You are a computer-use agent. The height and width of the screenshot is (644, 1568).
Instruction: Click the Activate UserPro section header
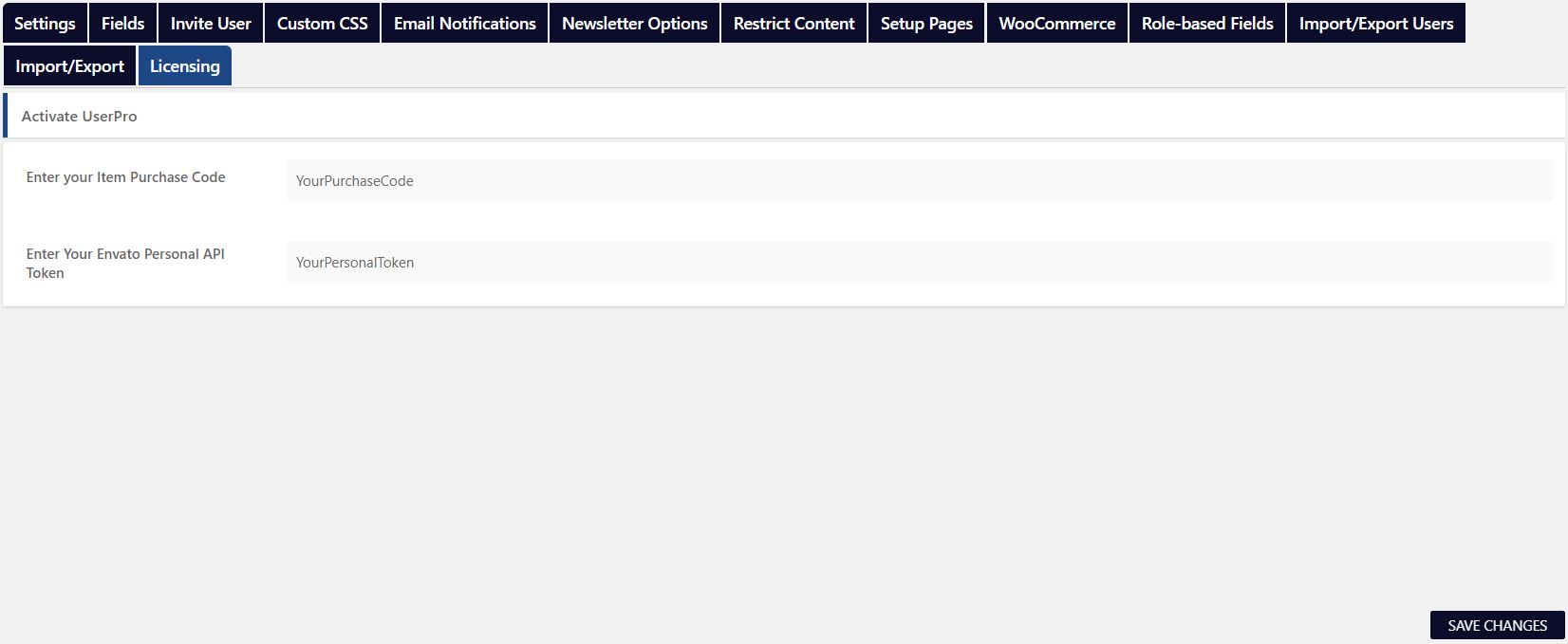pyautogui.click(x=784, y=116)
